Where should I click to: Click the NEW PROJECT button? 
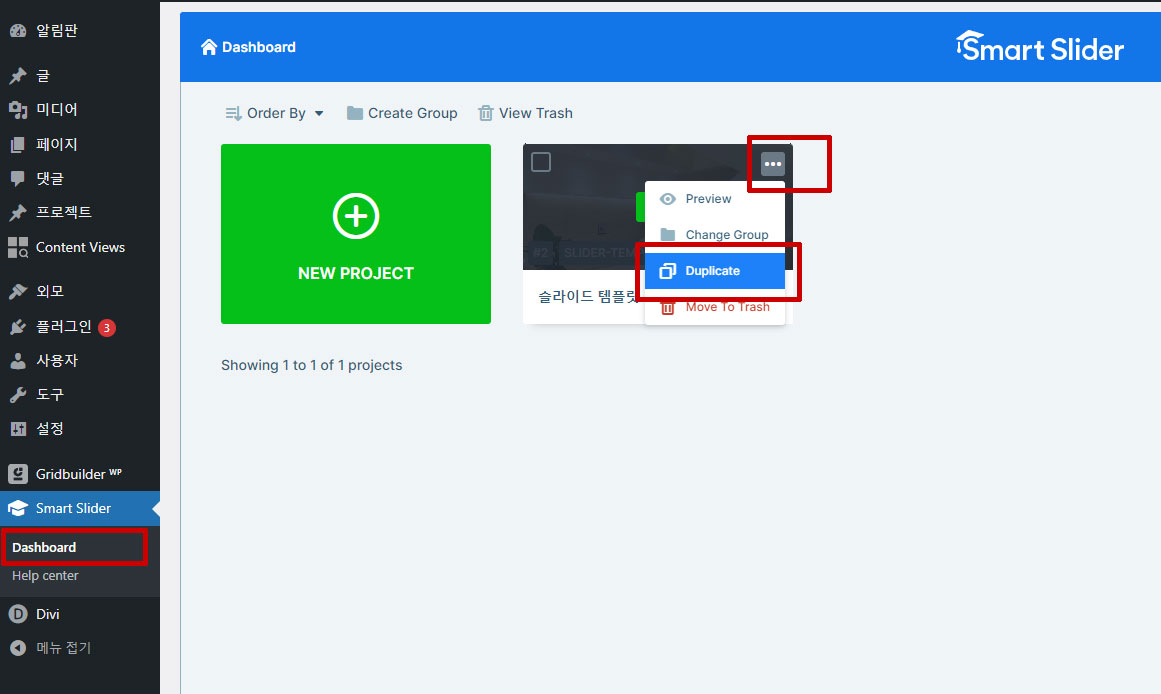(356, 234)
